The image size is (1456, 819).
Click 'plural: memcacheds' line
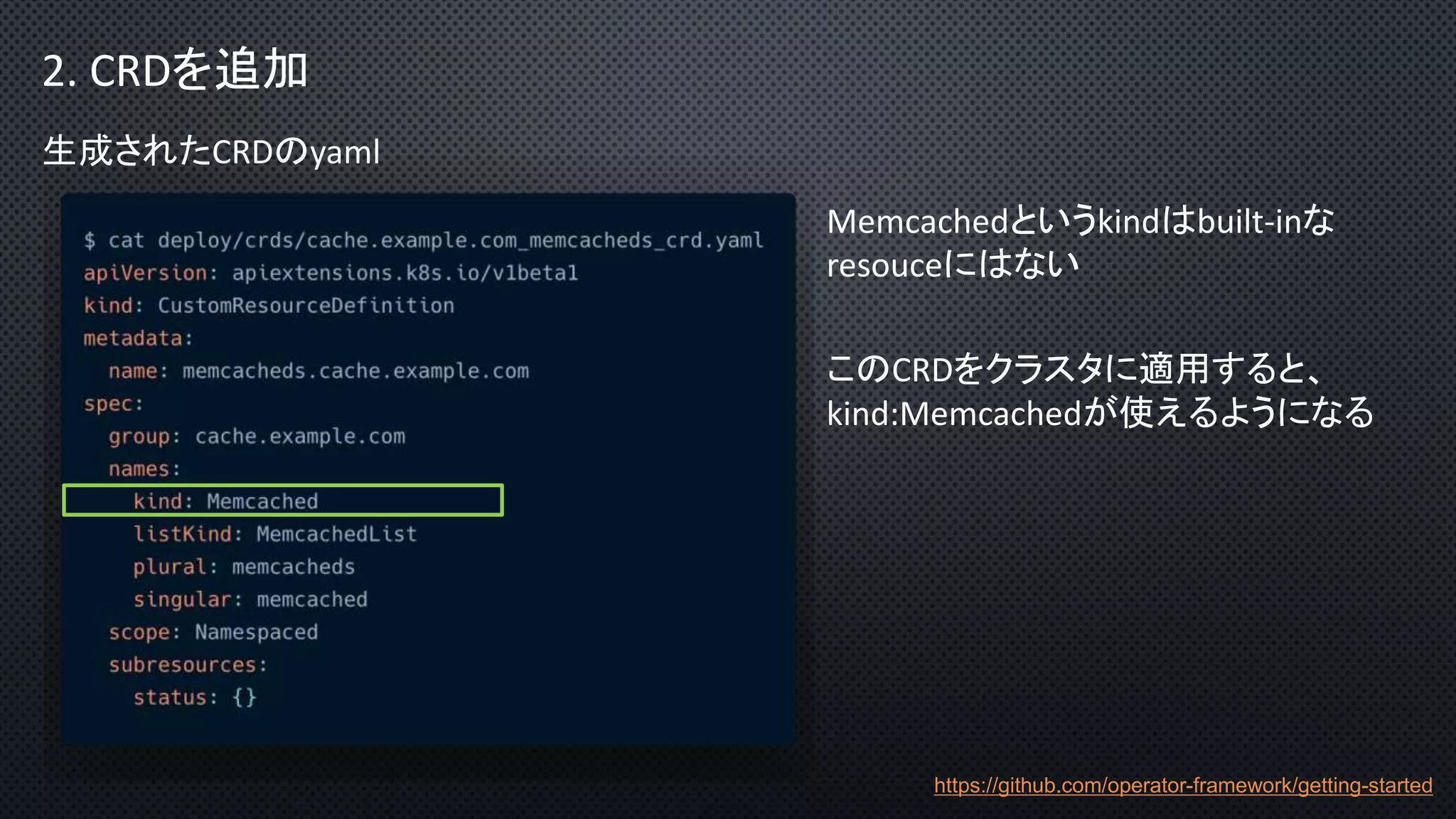(244, 567)
